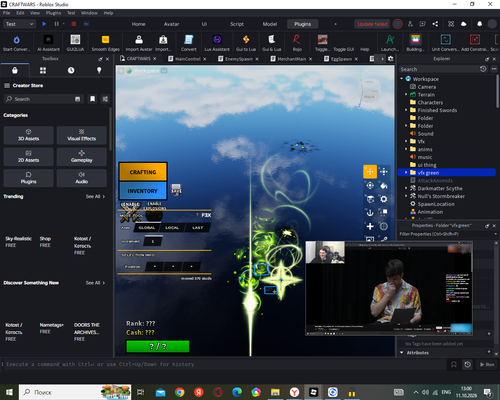Screen dimensions: 500x400
Task: Expand the Workspace tree node
Action: 402,79
